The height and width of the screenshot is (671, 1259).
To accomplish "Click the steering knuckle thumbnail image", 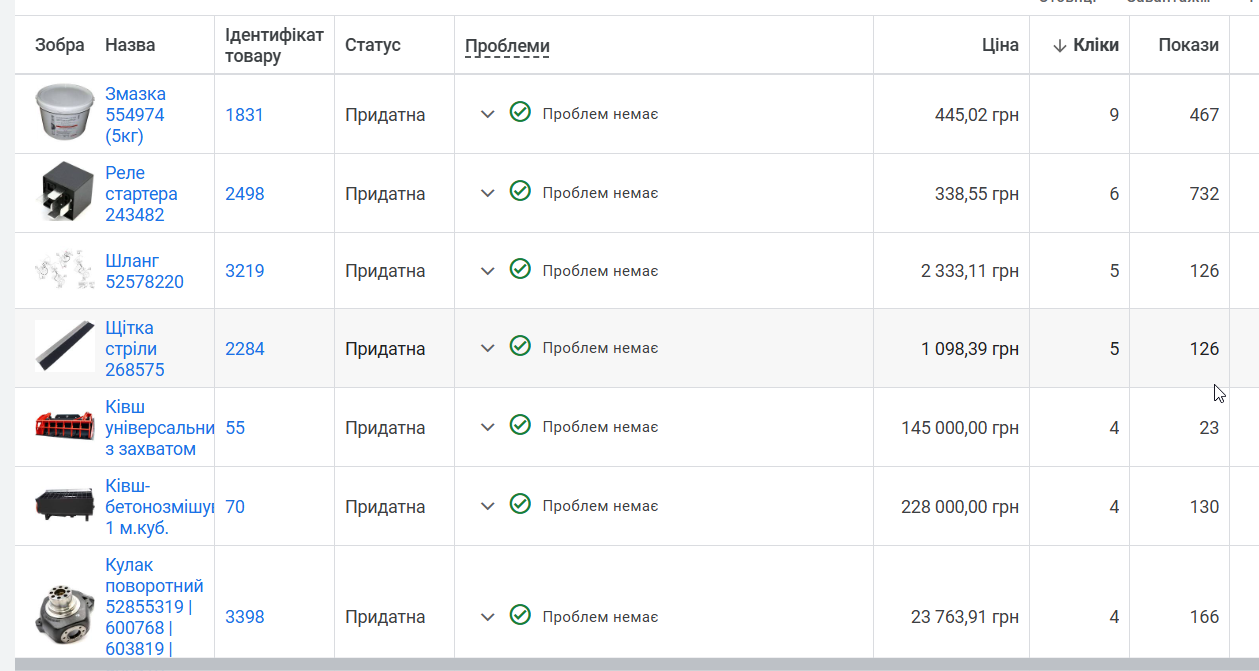I will [66, 616].
